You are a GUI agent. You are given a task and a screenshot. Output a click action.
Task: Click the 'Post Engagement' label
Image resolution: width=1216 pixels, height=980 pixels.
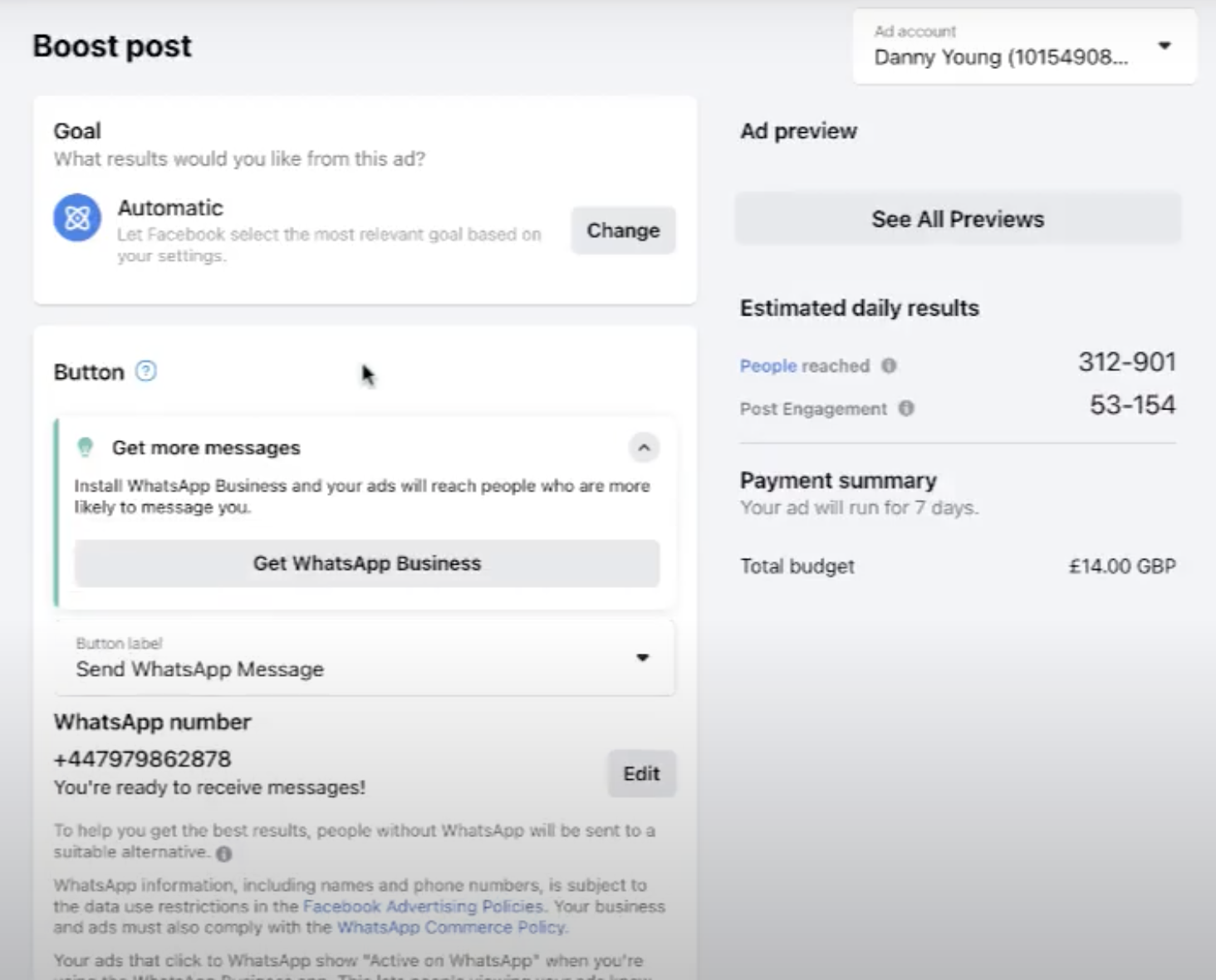813,409
